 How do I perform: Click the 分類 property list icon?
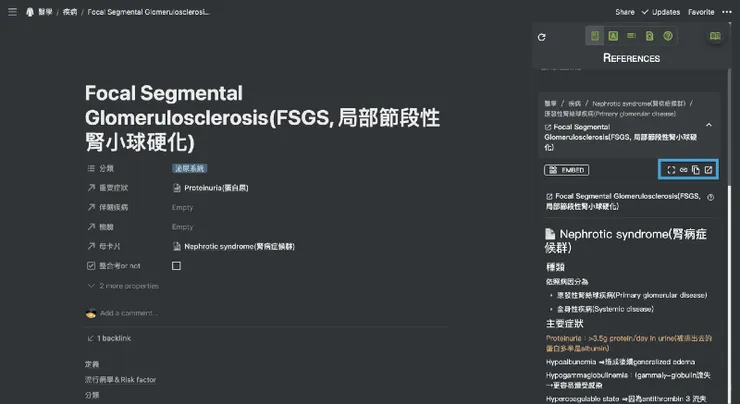click(x=91, y=168)
